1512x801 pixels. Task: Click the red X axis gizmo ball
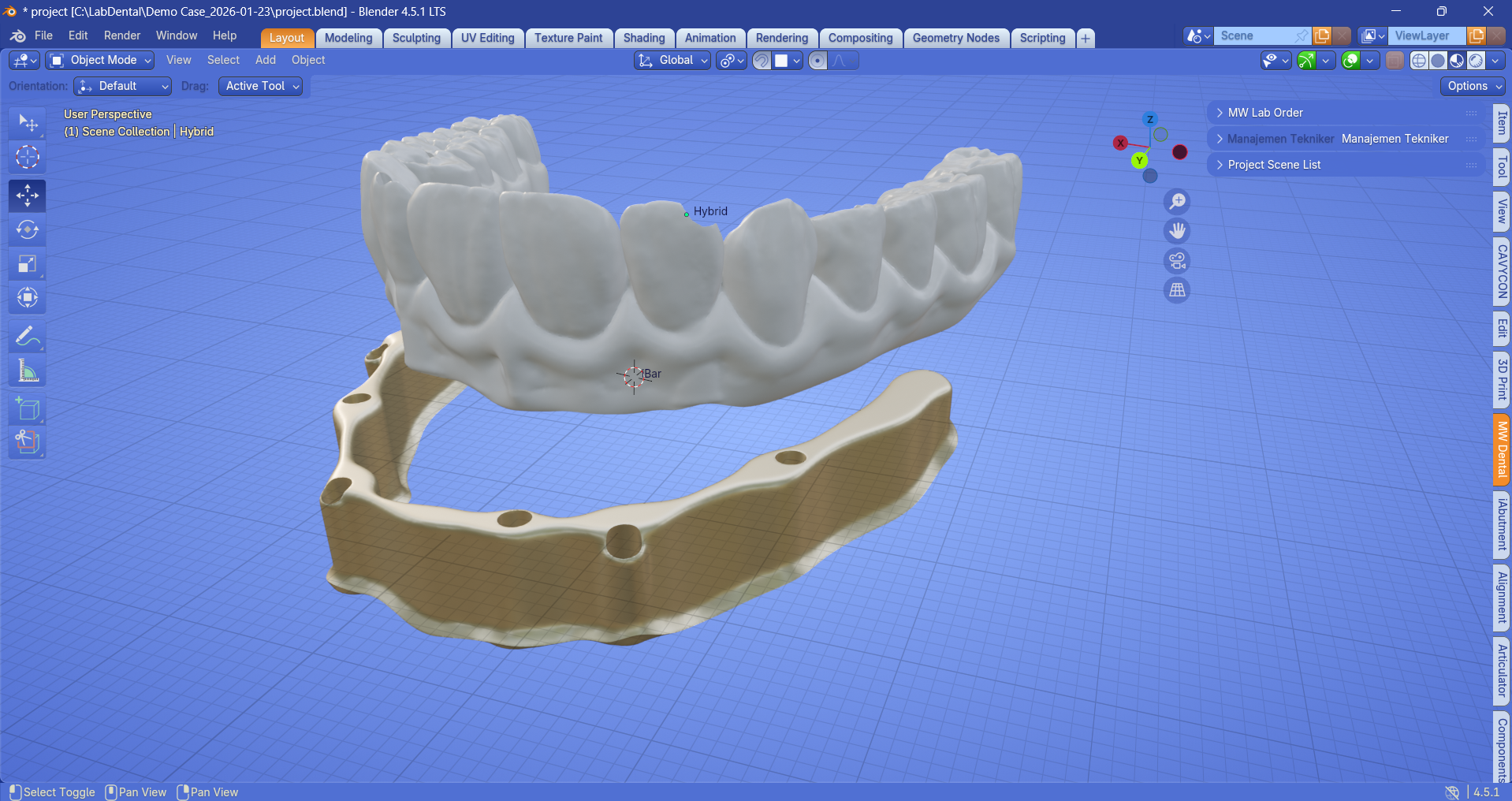1120,143
